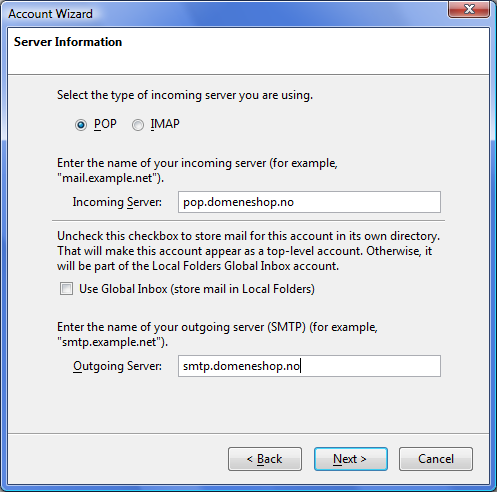The width and height of the screenshot is (497, 492).
Task: Close the Account Wizard window
Action: point(469,9)
